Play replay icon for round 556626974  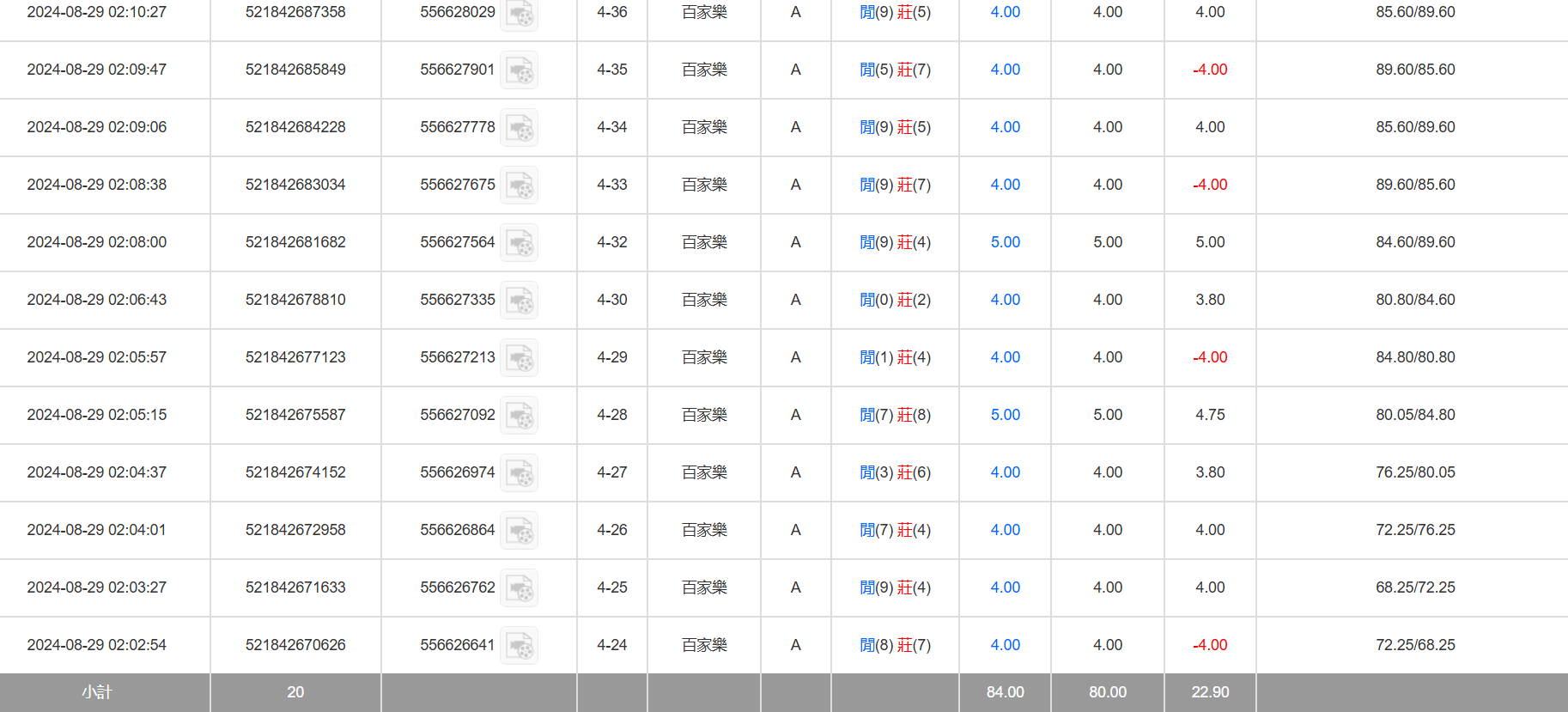click(519, 472)
